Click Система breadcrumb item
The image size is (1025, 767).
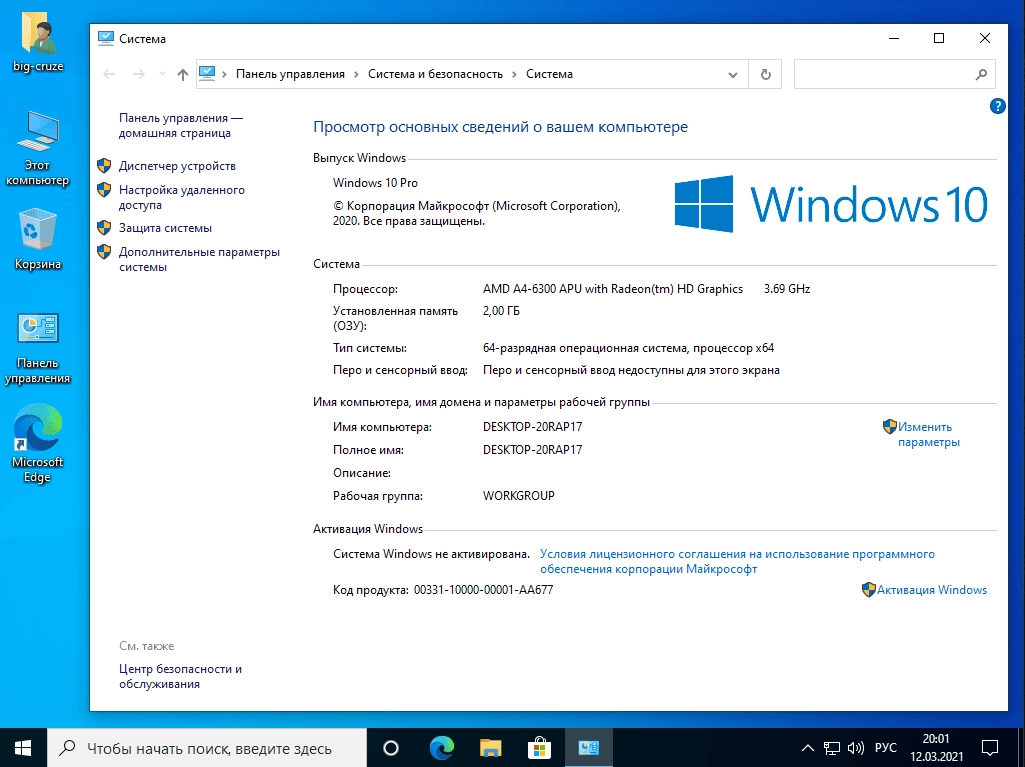pos(549,75)
